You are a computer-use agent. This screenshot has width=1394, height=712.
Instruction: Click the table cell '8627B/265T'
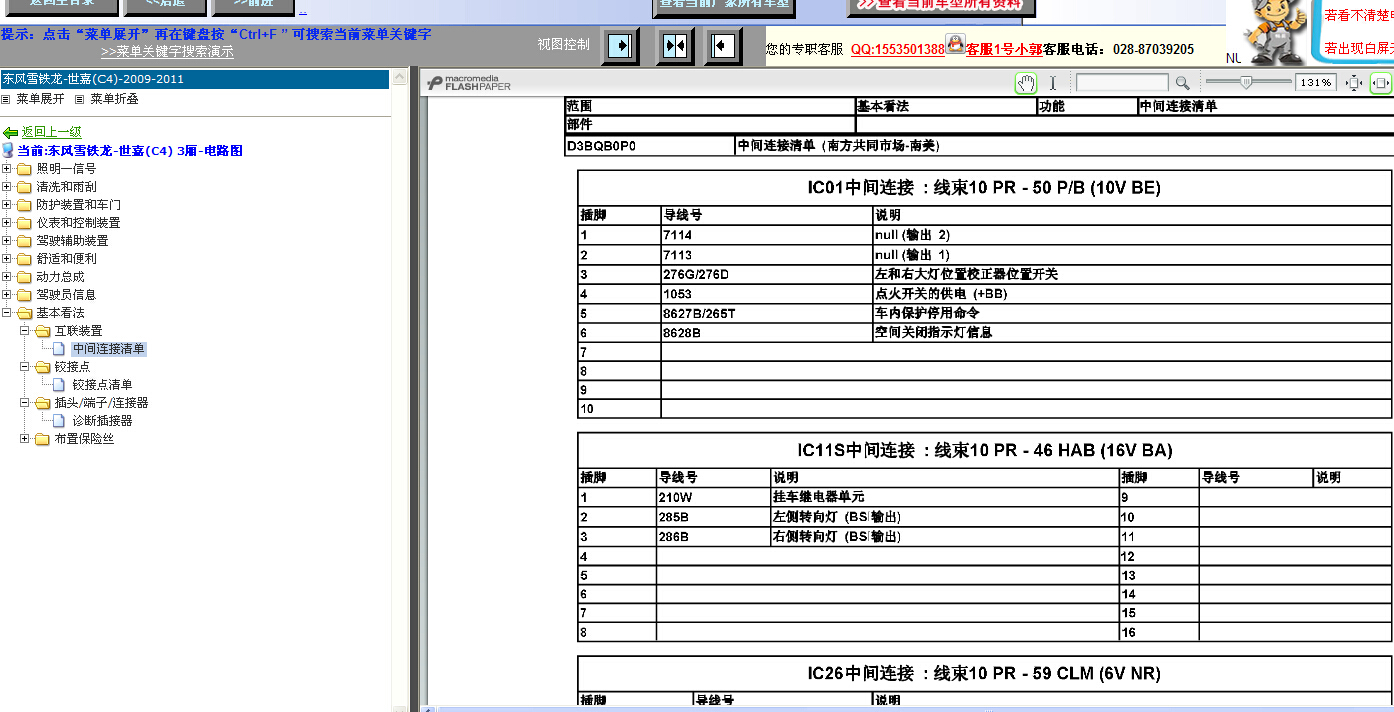767,313
